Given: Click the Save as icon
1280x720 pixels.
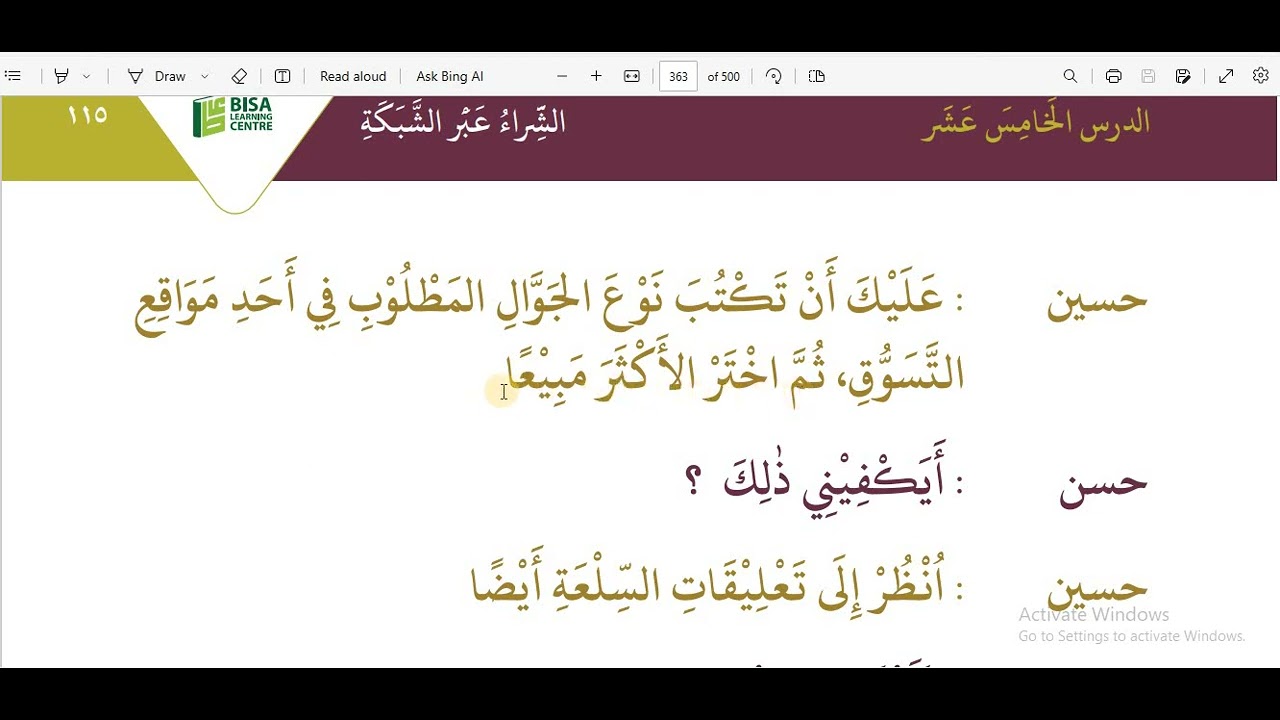Looking at the screenshot, I should [1183, 76].
